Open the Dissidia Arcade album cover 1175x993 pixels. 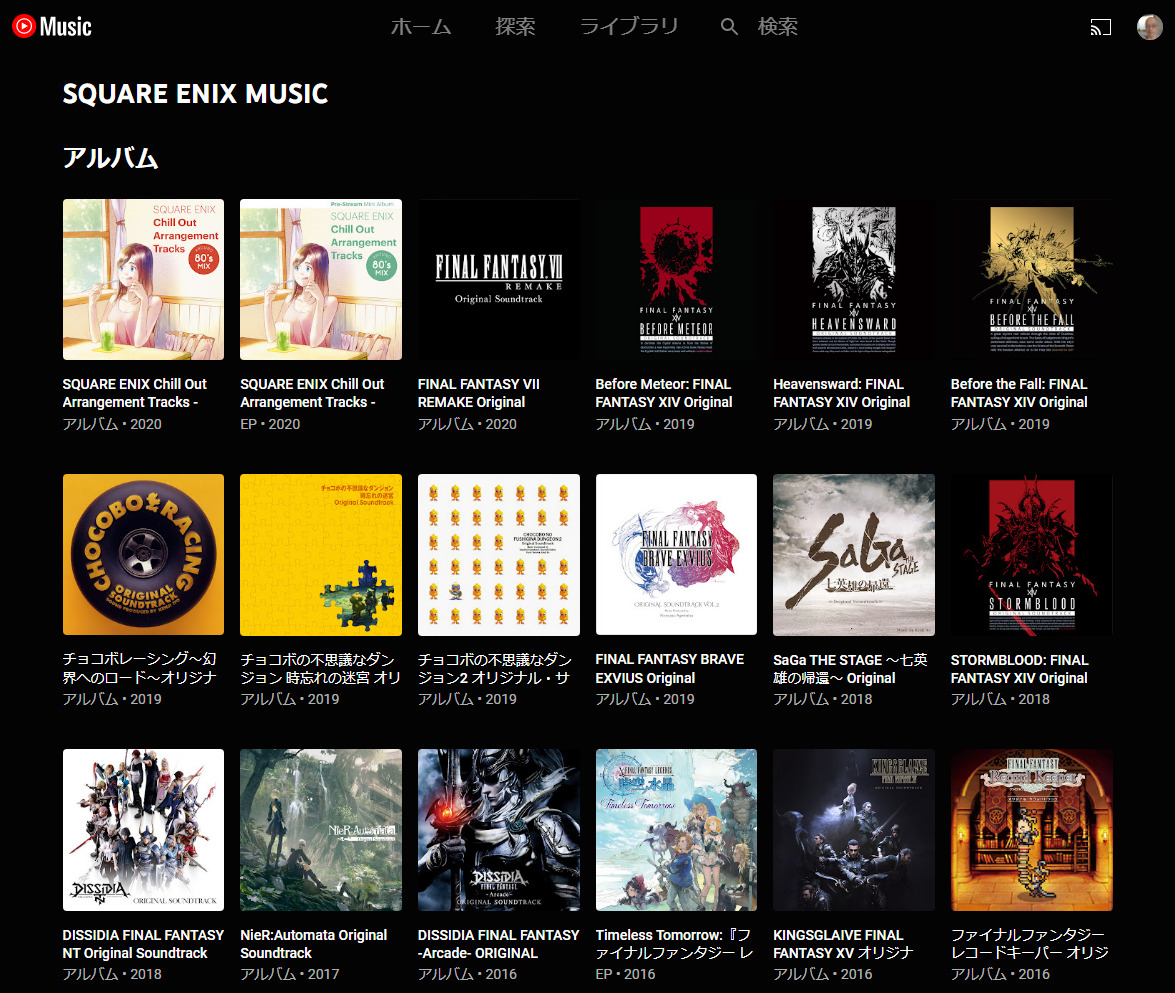498,830
